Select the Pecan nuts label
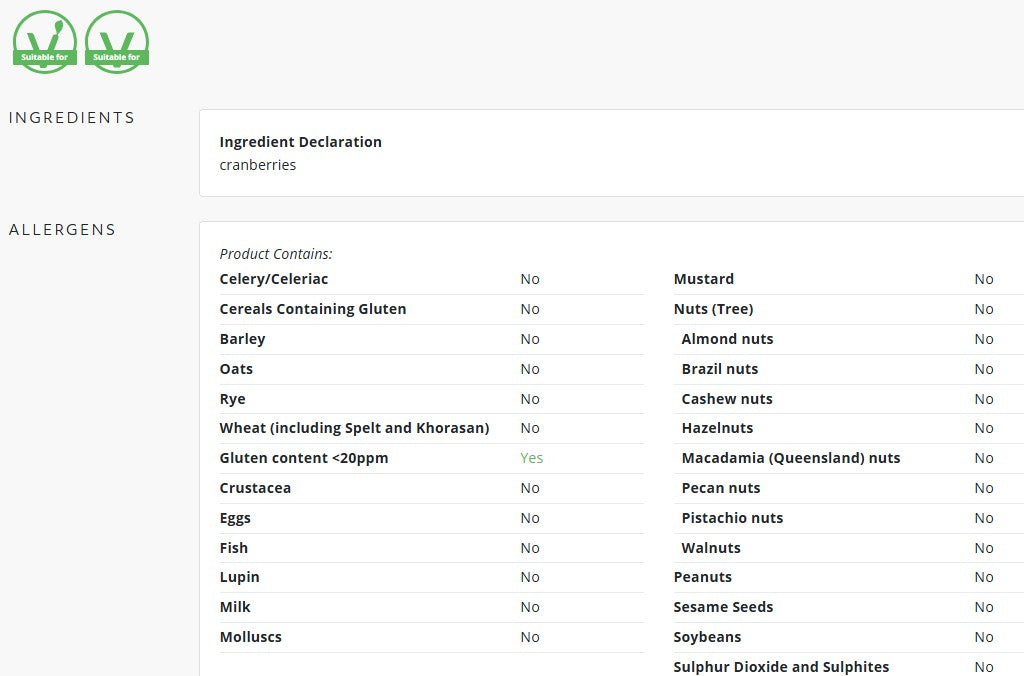This screenshot has width=1024, height=676. pyautogui.click(x=720, y=488)
